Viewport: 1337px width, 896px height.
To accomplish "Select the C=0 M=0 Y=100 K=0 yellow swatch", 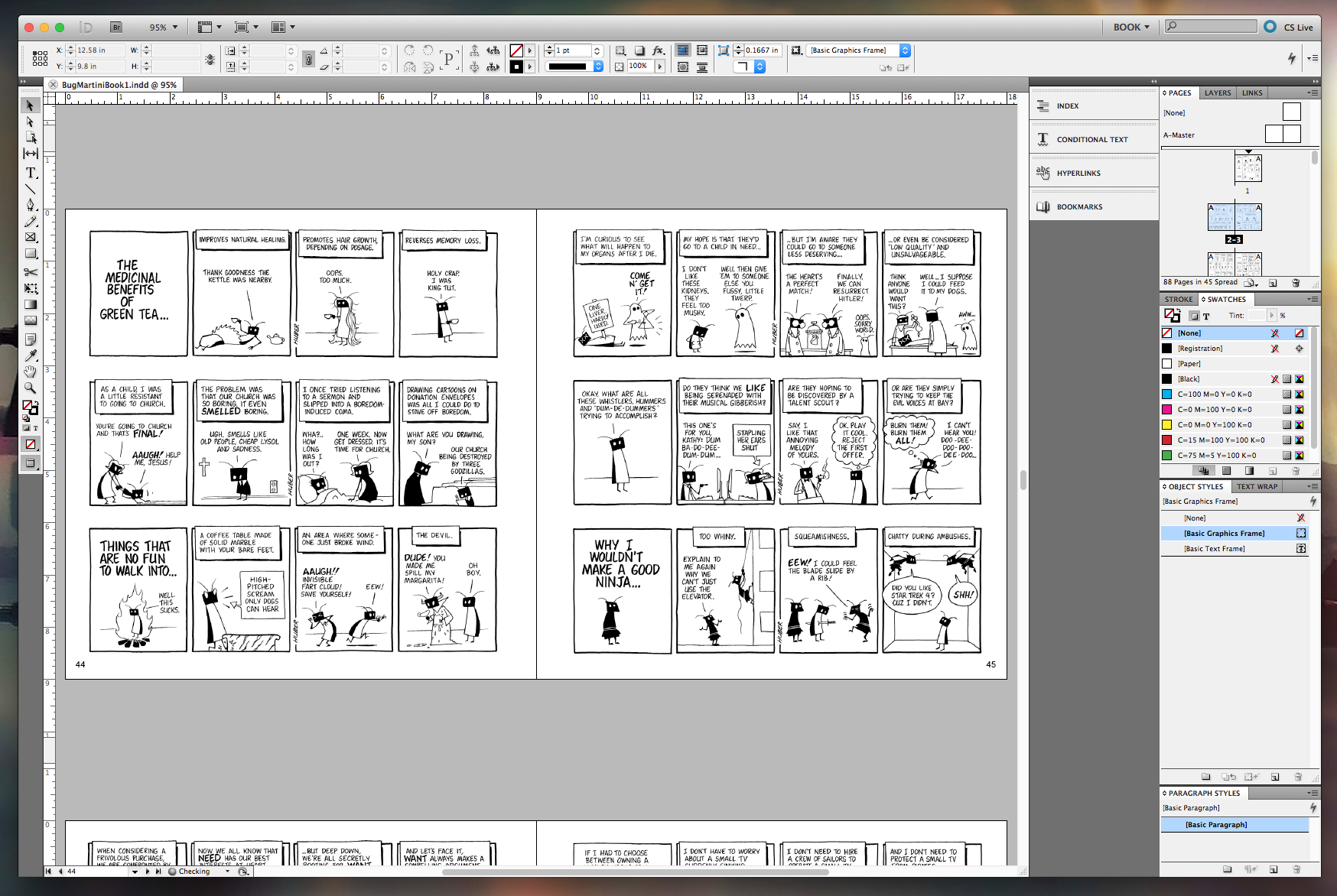I will [1233, 425].
